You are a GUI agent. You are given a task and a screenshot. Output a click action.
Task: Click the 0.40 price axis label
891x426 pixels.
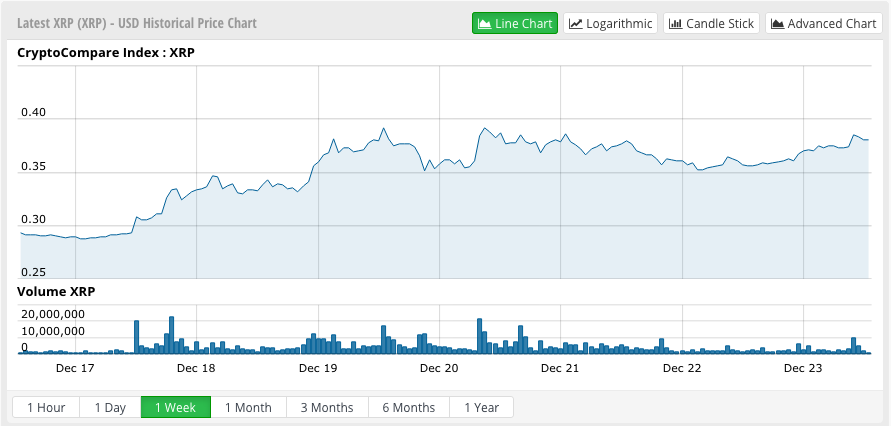(33, 113)
